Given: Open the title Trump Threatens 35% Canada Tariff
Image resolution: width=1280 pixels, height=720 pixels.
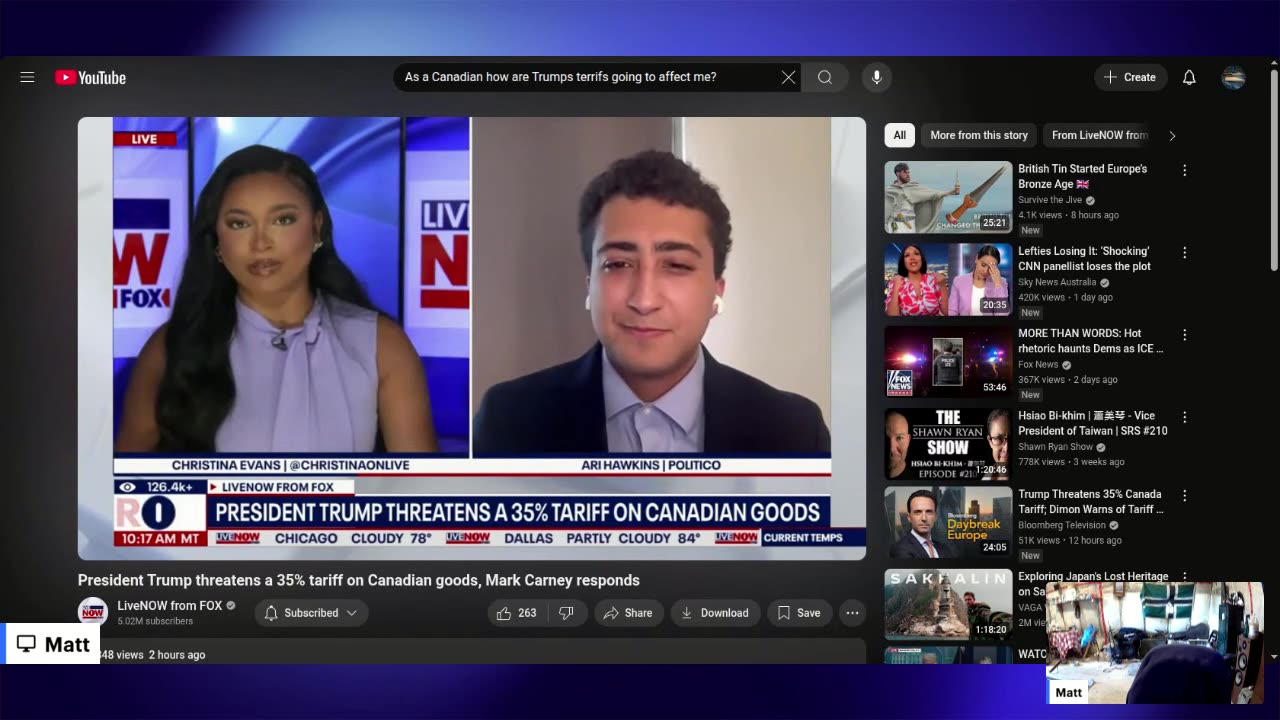Looking at the screenshot, I should 1091,501.
